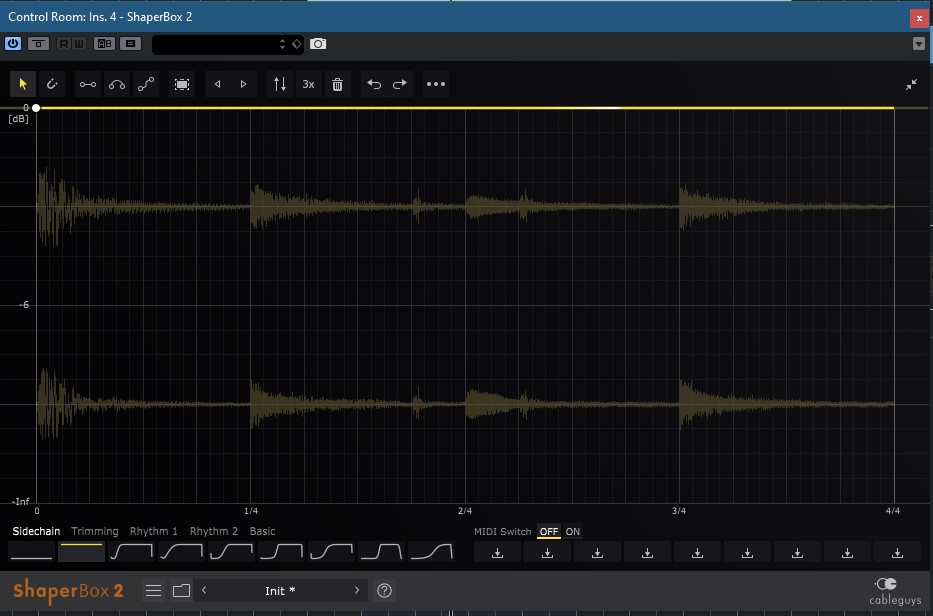Pick the first flat-line wave preset

(x=32, y=552)
